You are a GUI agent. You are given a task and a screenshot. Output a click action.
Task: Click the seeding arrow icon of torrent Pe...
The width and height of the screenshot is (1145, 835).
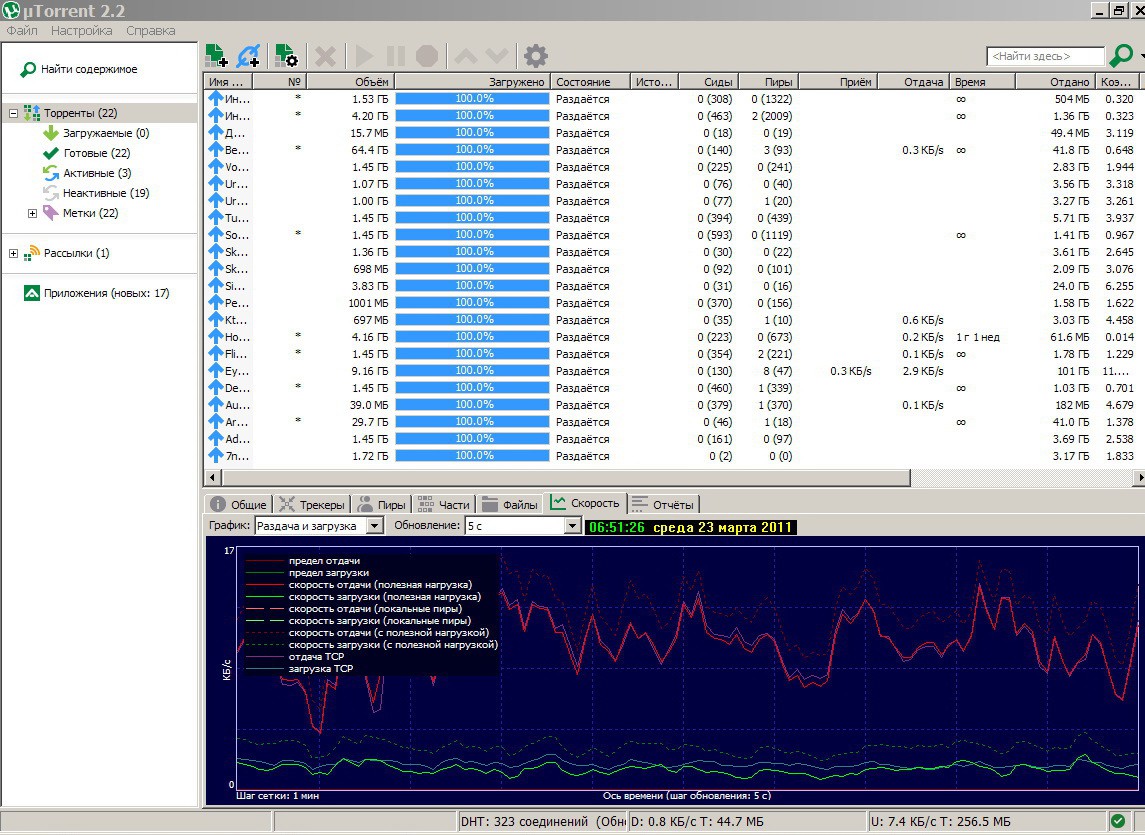pos(215,302)
